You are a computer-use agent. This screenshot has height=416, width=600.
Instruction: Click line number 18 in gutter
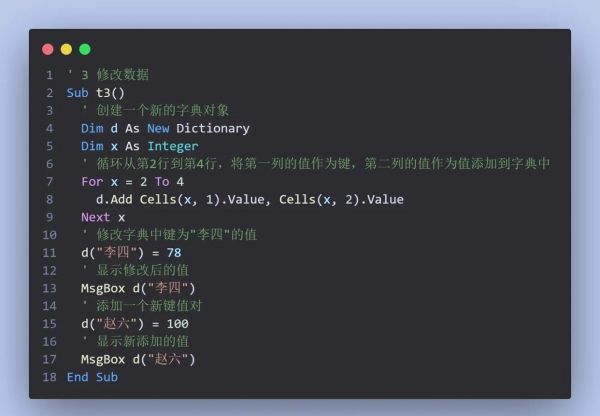(x=49, y=377)
